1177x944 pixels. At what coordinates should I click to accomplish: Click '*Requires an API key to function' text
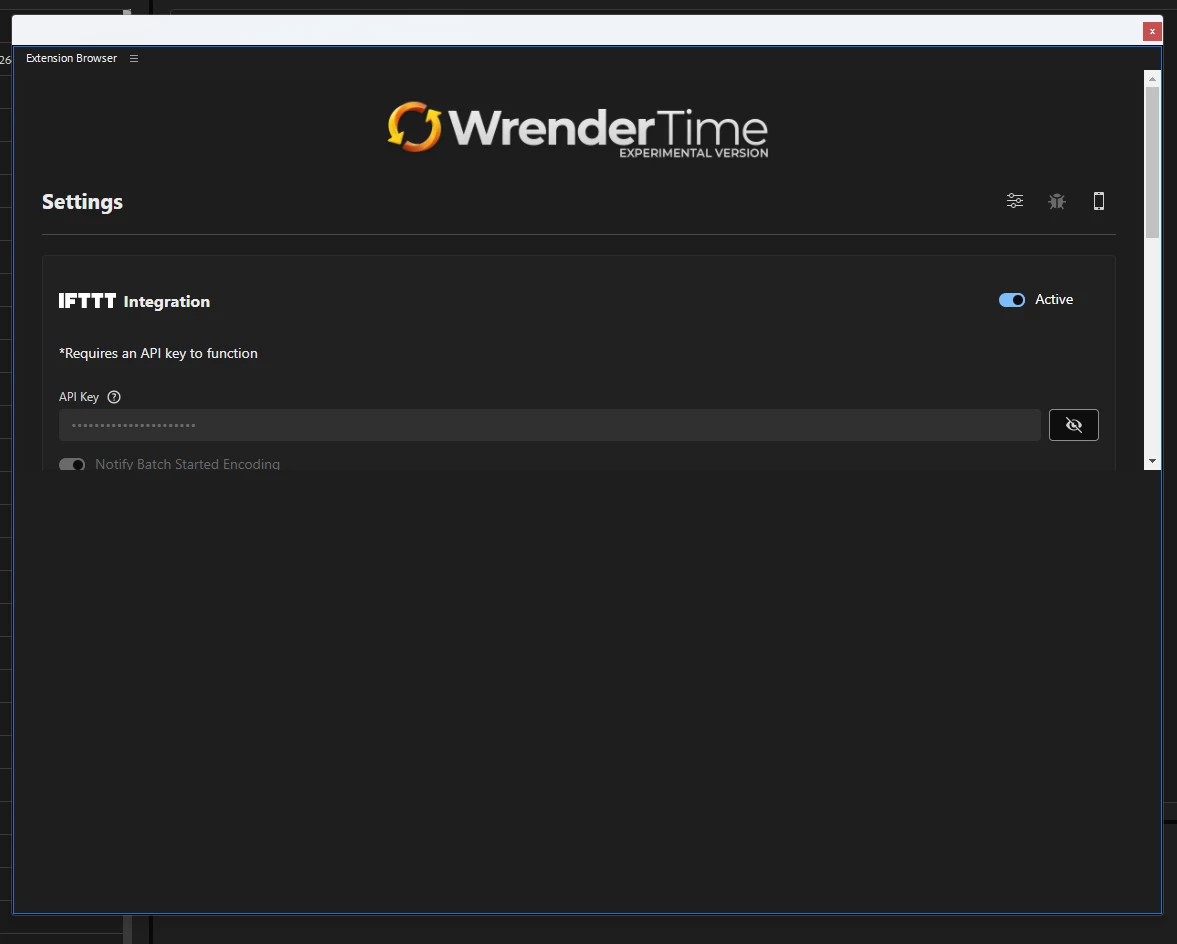[x=158, y=353]
